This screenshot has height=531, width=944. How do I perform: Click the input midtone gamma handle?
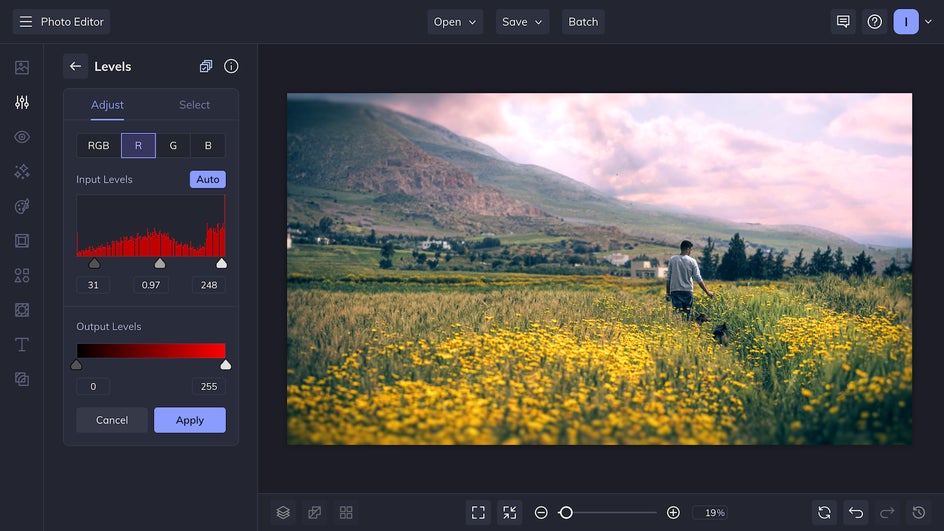[160, 264]
